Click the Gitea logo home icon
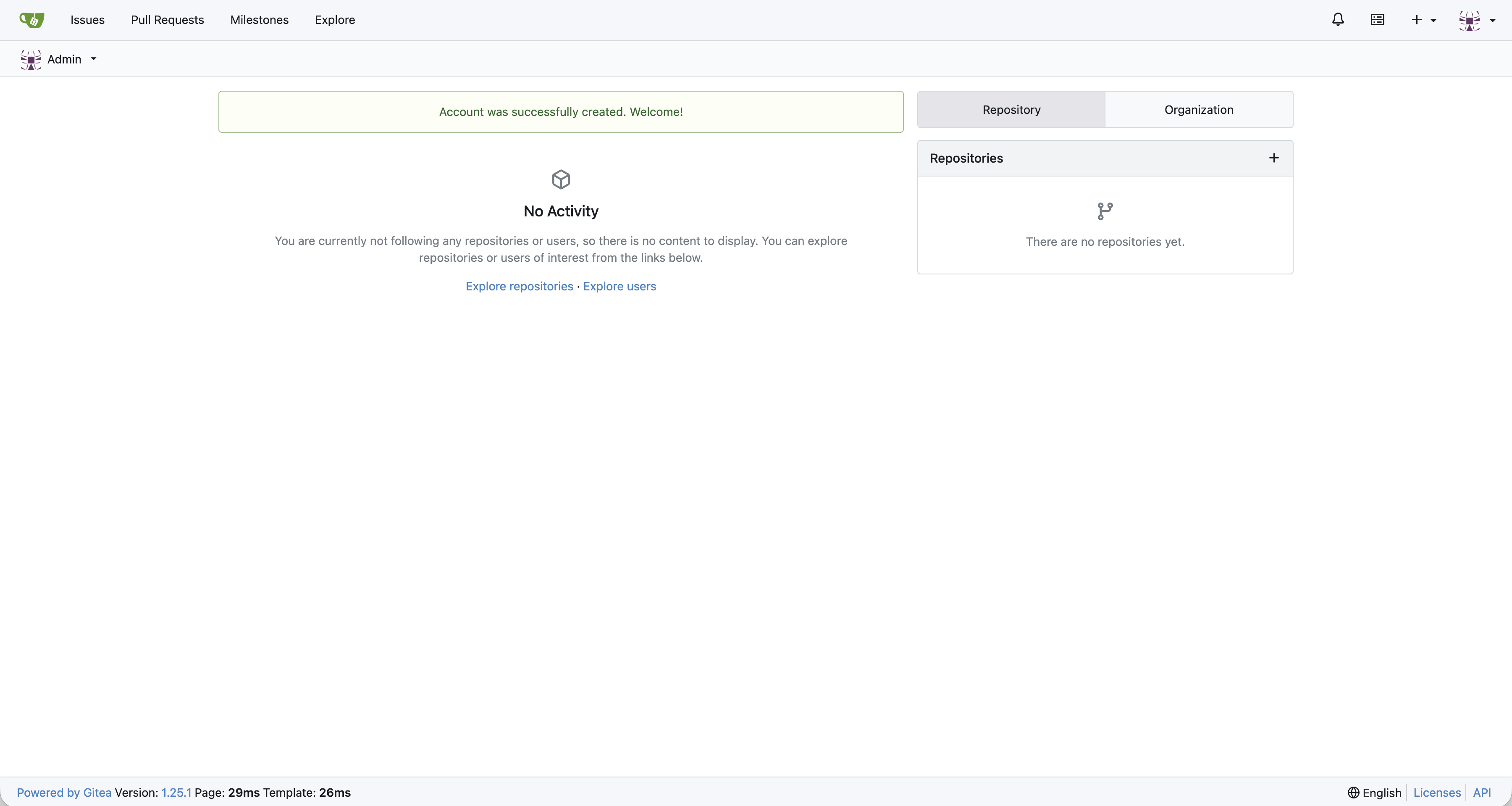This screenshot has height=806, width=1512. point(31,20)
